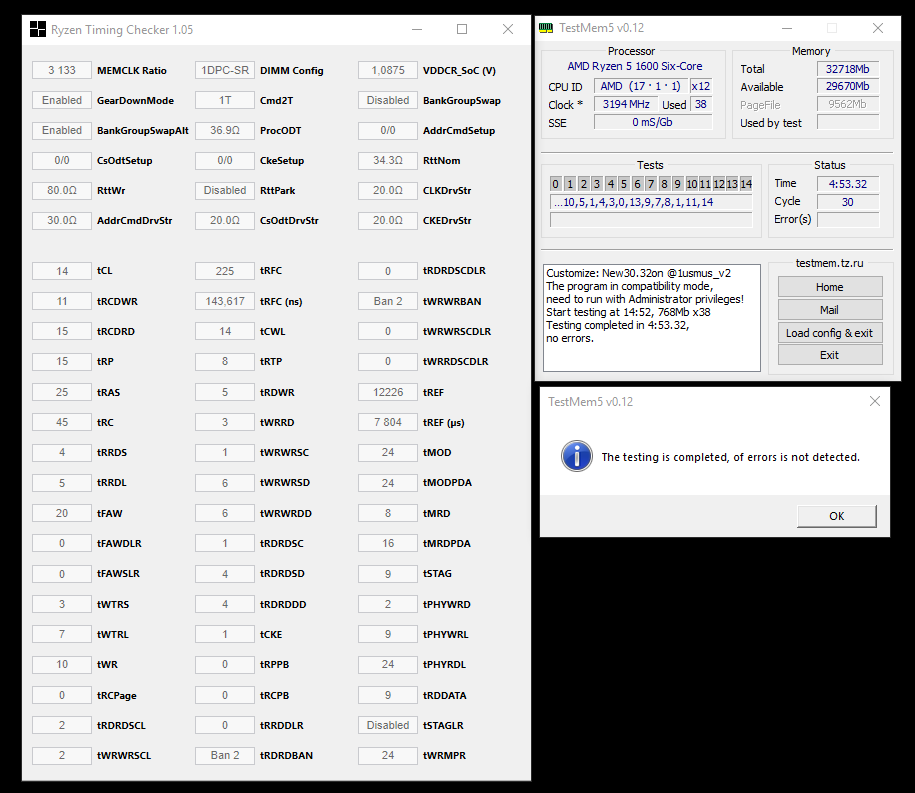The width and height of the screenshot is (915, 793).
Task: Click the GearDownMode Enabled field
Action: pyautogui.click(x=62, y=100)
